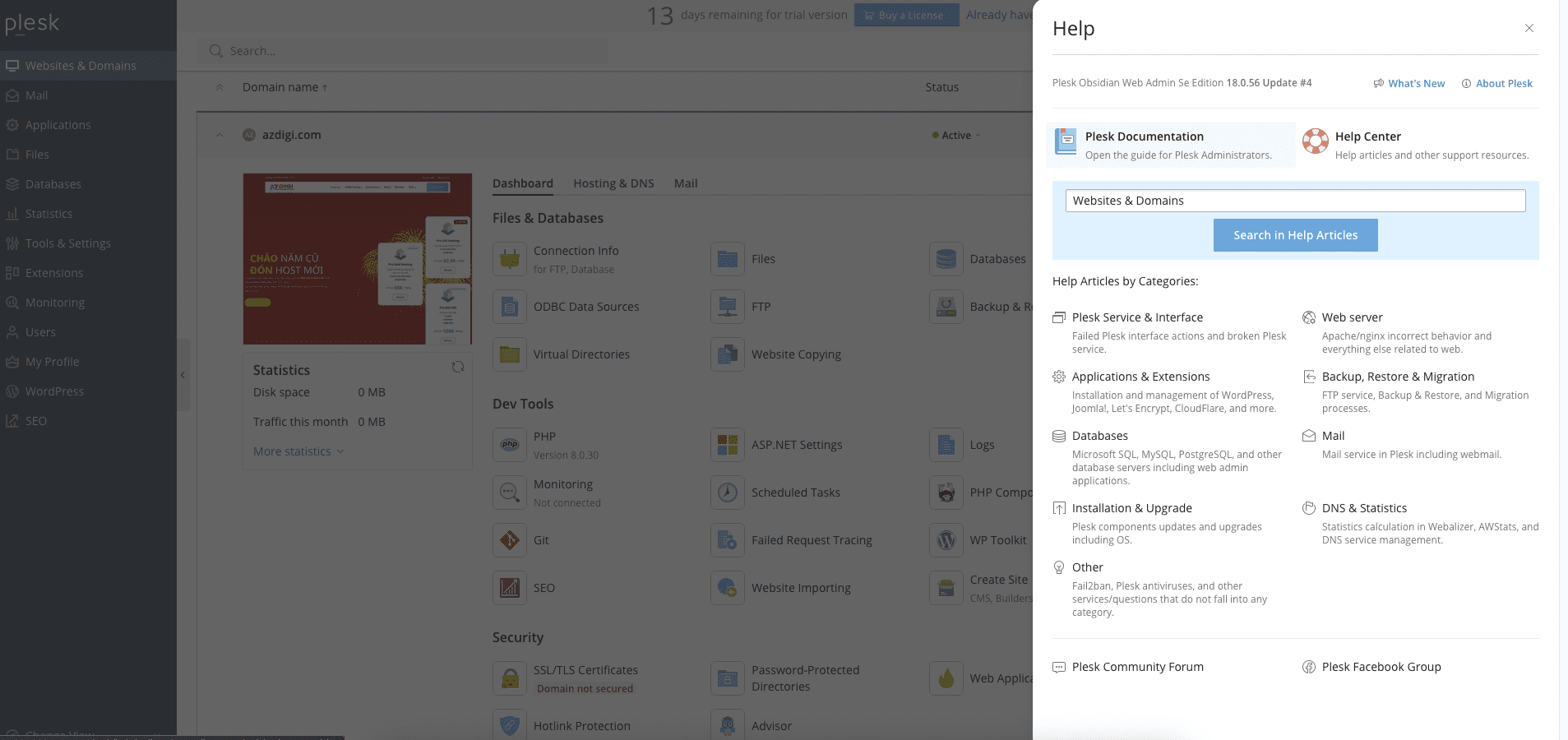Click the Virtual Directories folder icon

510,354
